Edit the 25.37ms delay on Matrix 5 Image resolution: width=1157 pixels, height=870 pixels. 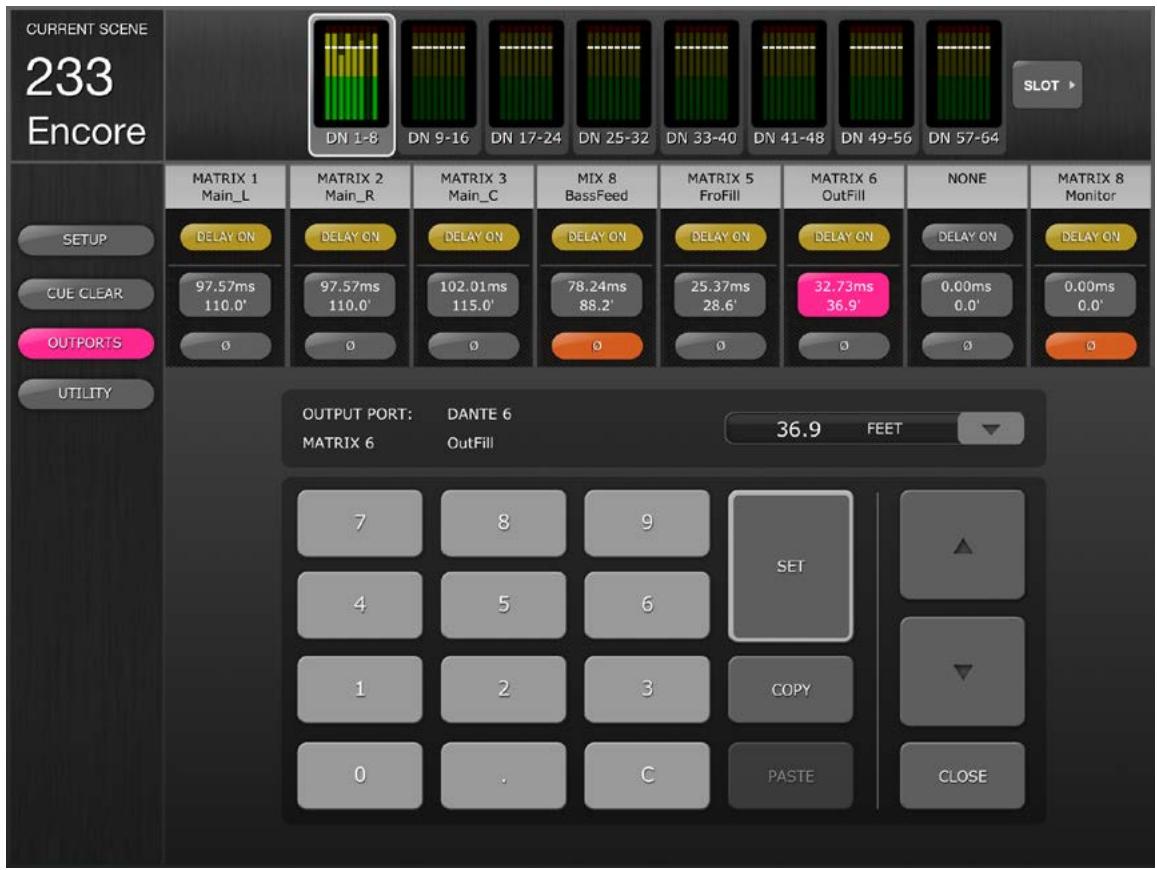[x=720, y=295]
